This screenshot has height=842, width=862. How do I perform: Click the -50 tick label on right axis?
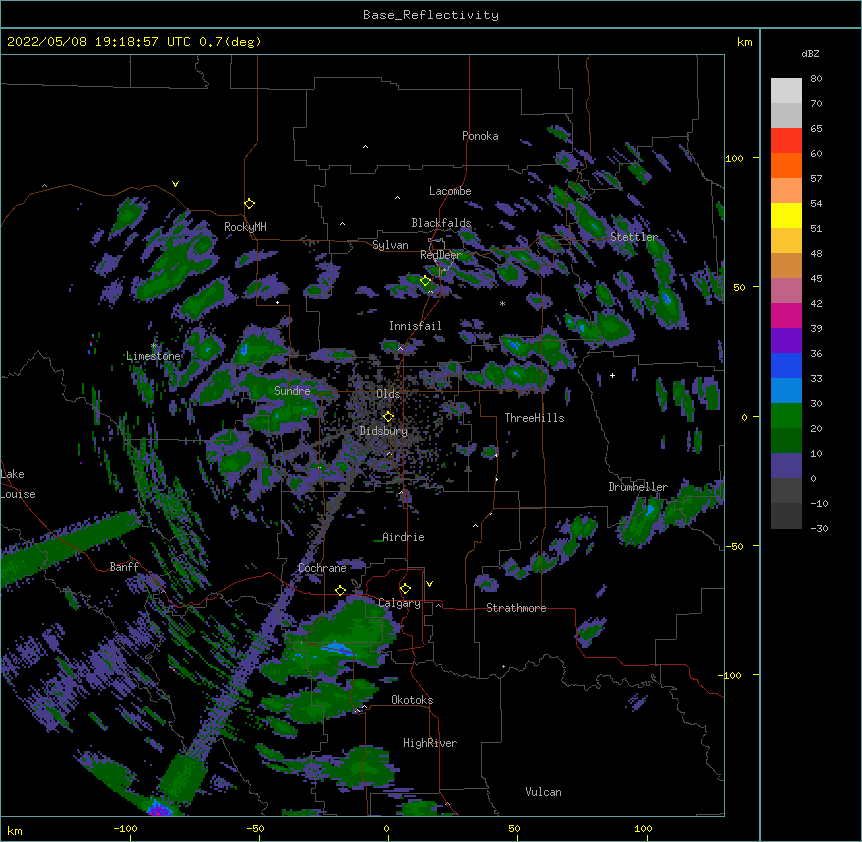[734, 546]
